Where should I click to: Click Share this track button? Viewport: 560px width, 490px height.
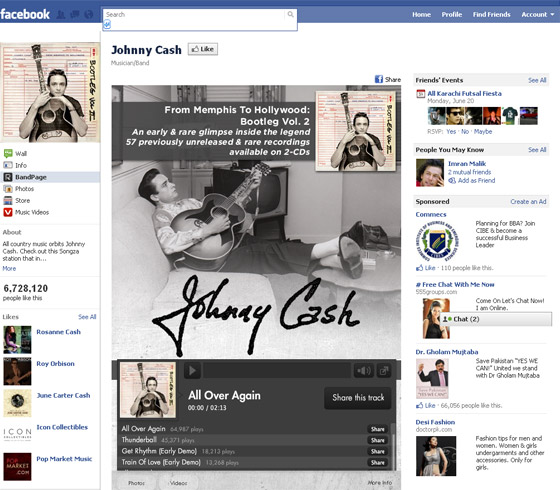(x=358, y=398)
